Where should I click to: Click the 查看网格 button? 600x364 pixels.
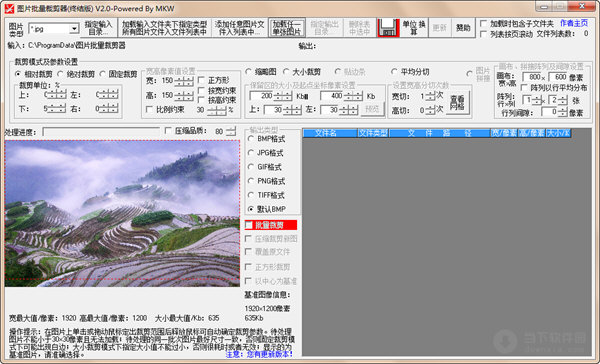click(x=457, y=103)
